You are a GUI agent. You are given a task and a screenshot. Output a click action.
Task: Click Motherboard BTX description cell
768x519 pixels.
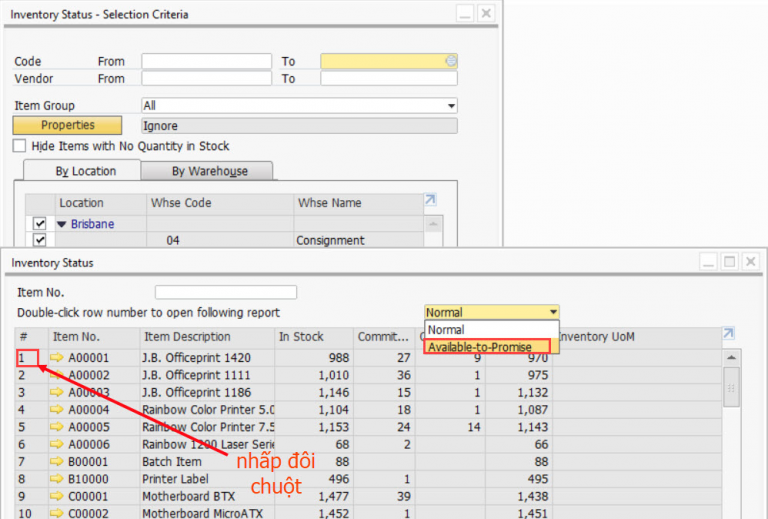[x=207, y=496]
